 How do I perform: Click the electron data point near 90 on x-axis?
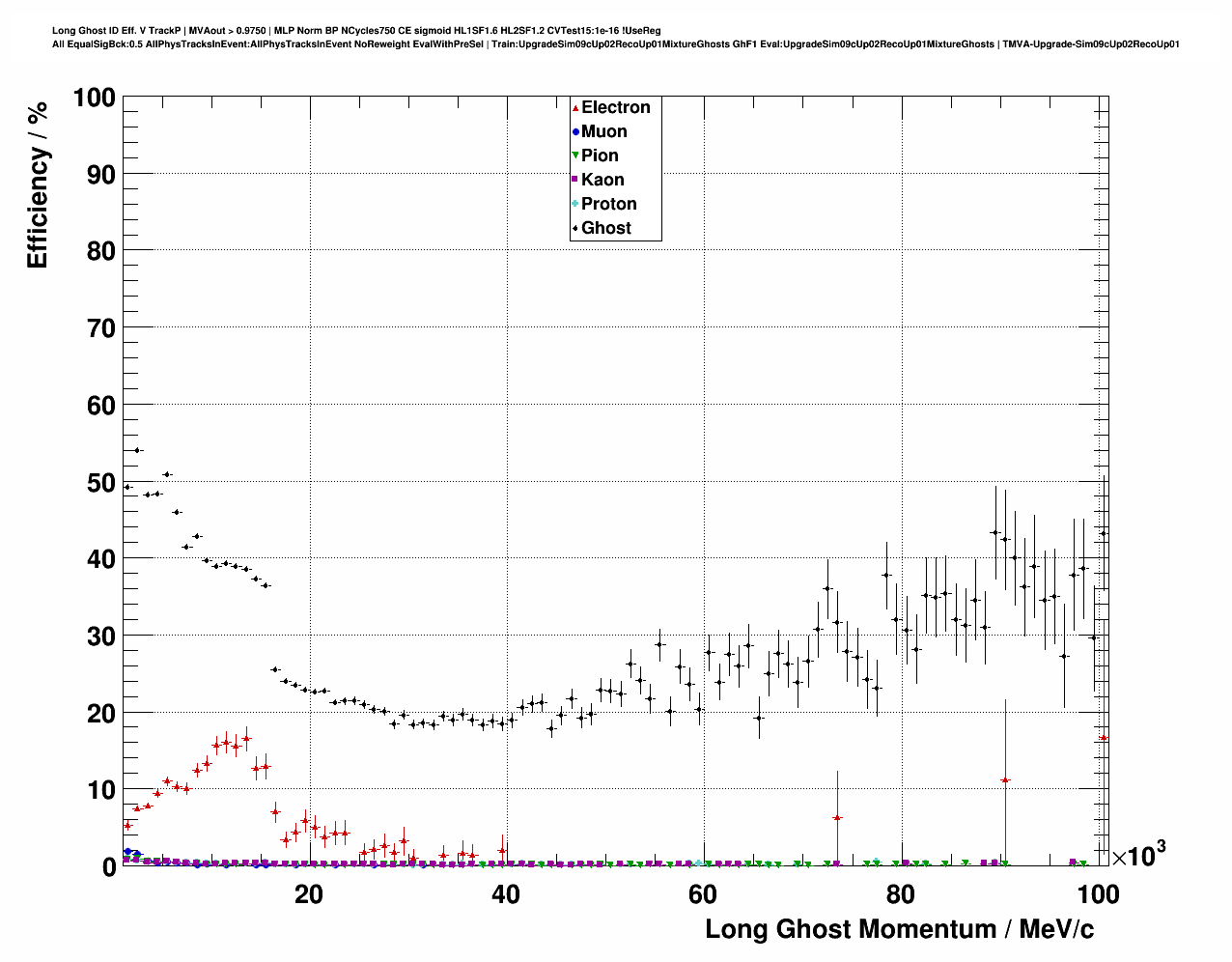coord(1005,779)
